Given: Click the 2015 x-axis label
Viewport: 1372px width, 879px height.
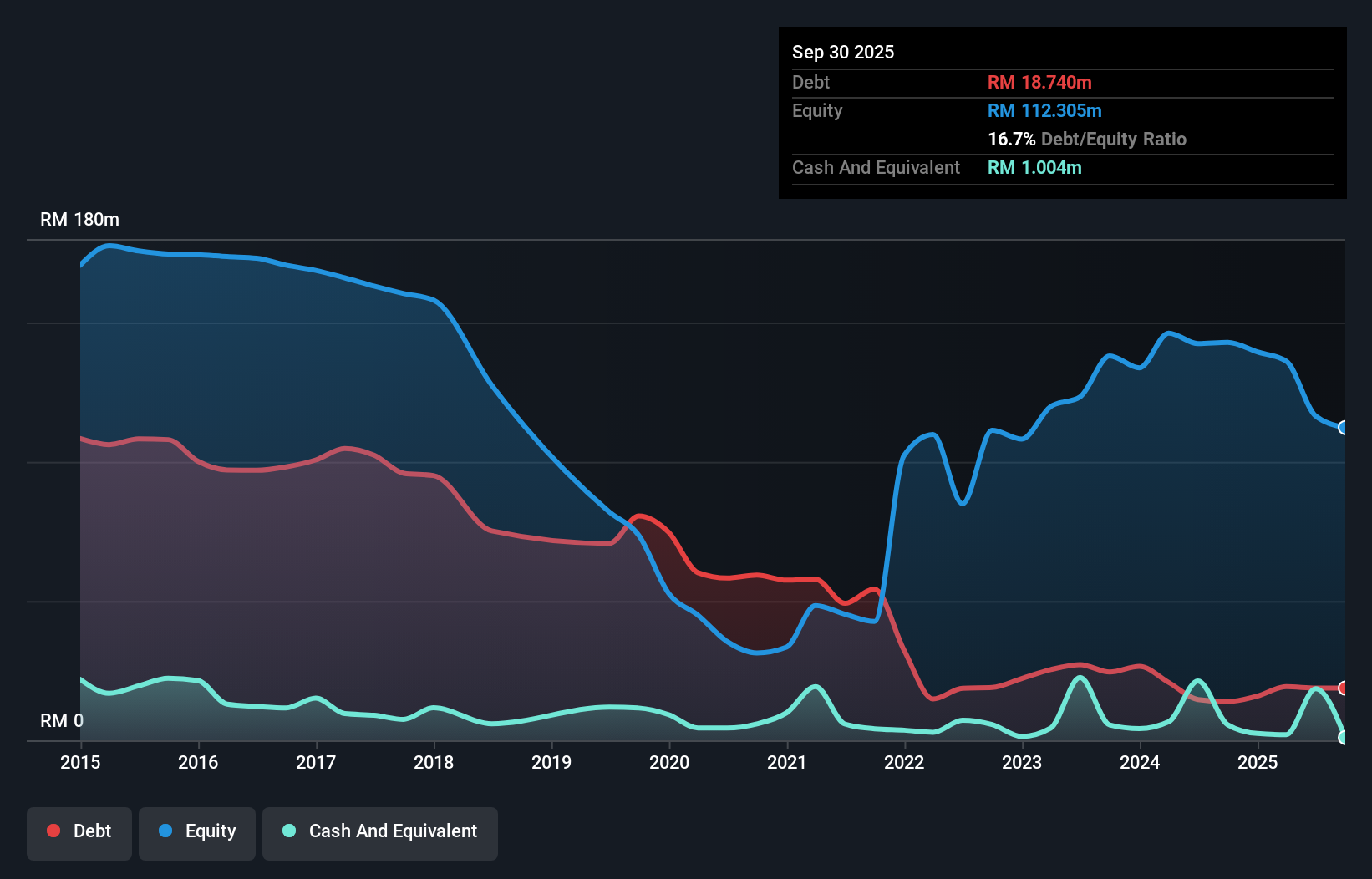Looking at the screenshot, I should [x=80, y=762].
